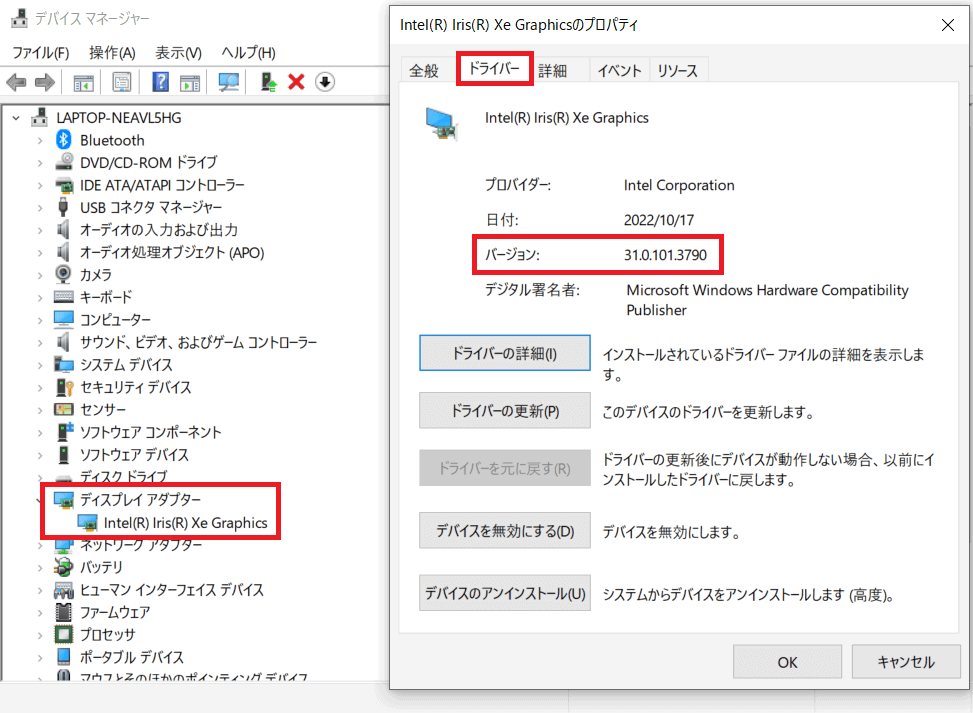The width and height of the screenshot is (973, 713).
Task: Click the Back arrow toolbar icon
Action: [x=16, y=82]
